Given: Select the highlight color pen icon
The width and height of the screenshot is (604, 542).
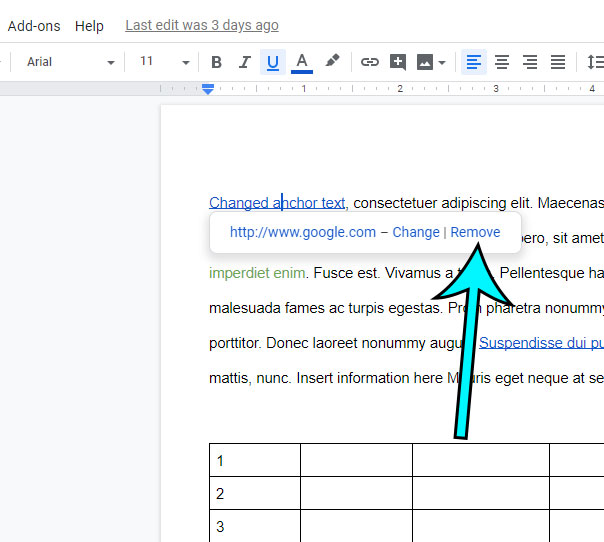Looking at the screenshot, I should click(332, 62).
